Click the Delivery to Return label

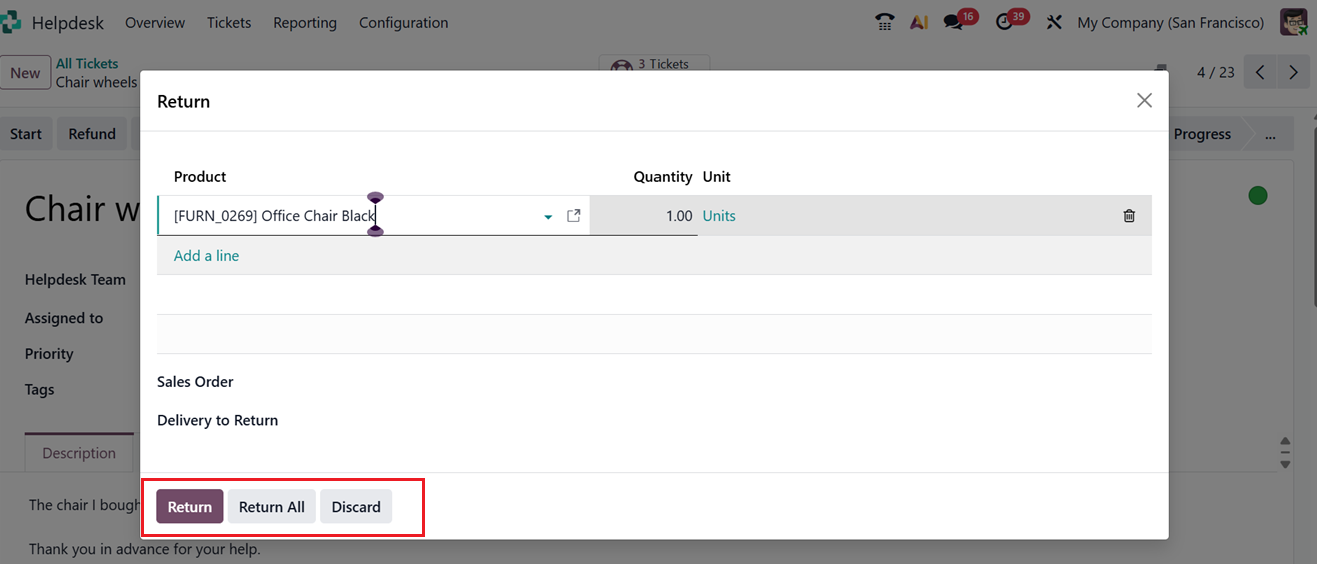pos(217,420)
